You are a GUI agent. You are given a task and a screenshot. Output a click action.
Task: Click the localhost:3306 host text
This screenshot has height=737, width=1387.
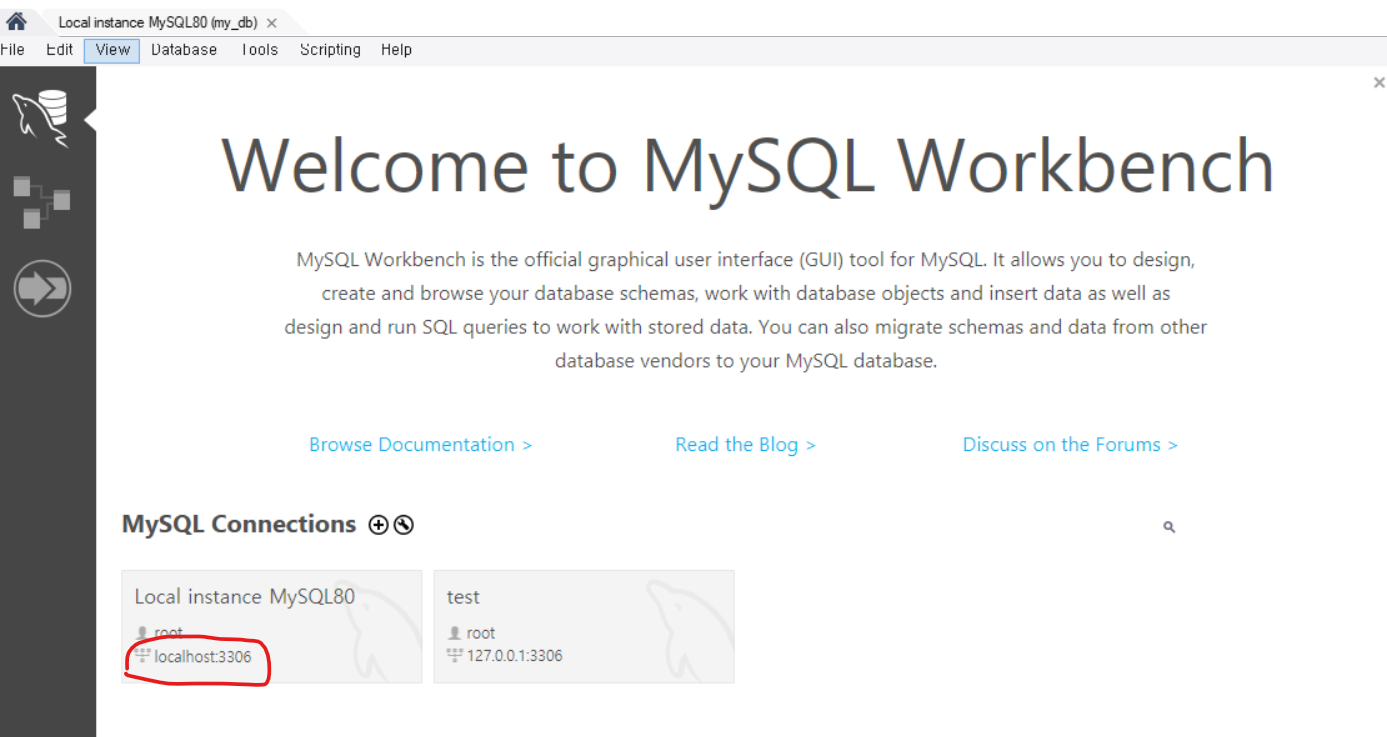tap(202, 656)
